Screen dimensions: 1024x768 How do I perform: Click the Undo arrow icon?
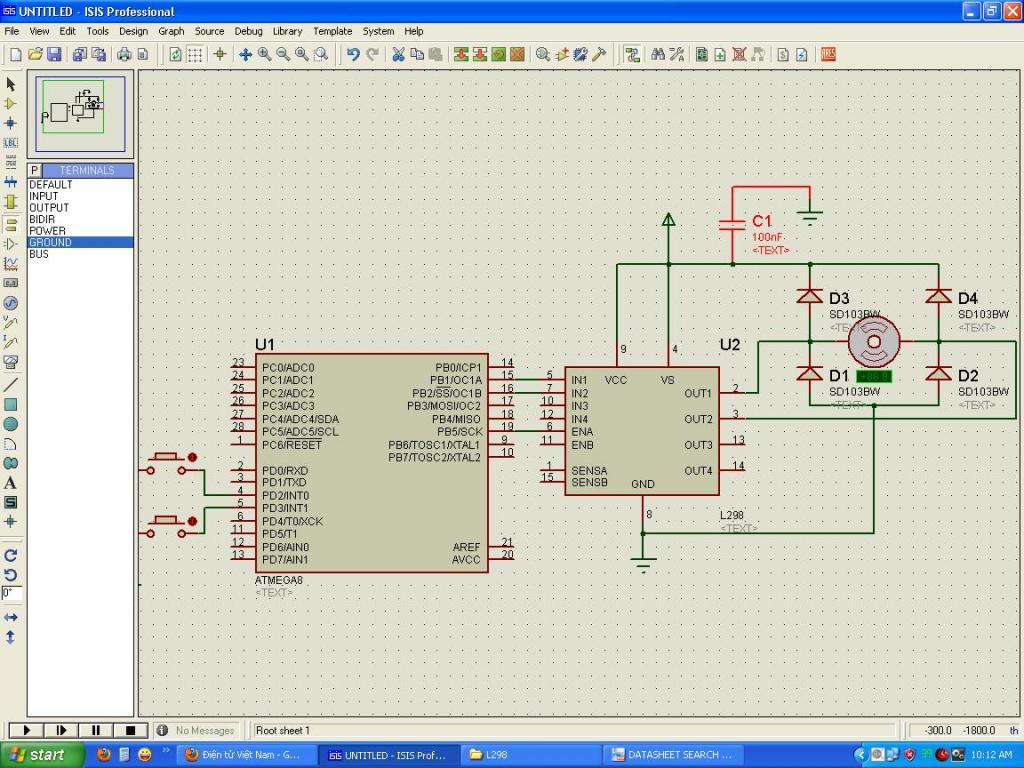353,54
